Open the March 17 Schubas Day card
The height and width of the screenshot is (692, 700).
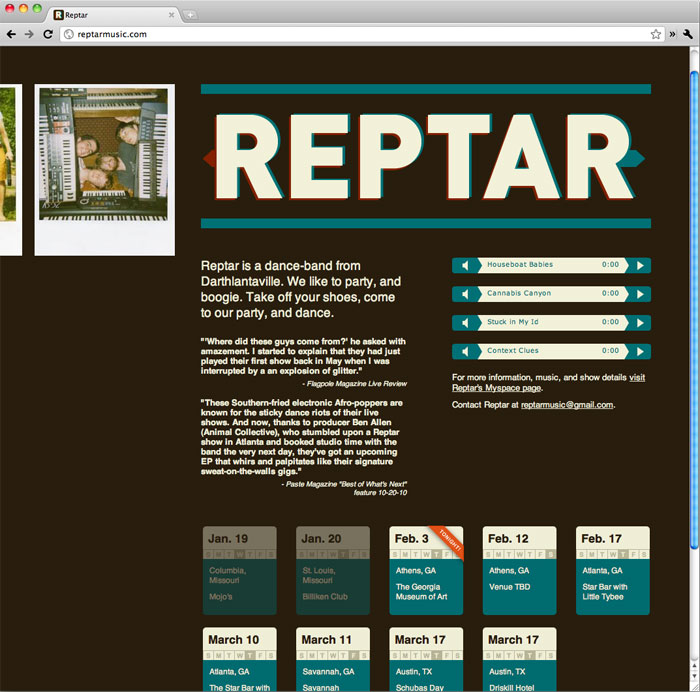pos(426,659)
